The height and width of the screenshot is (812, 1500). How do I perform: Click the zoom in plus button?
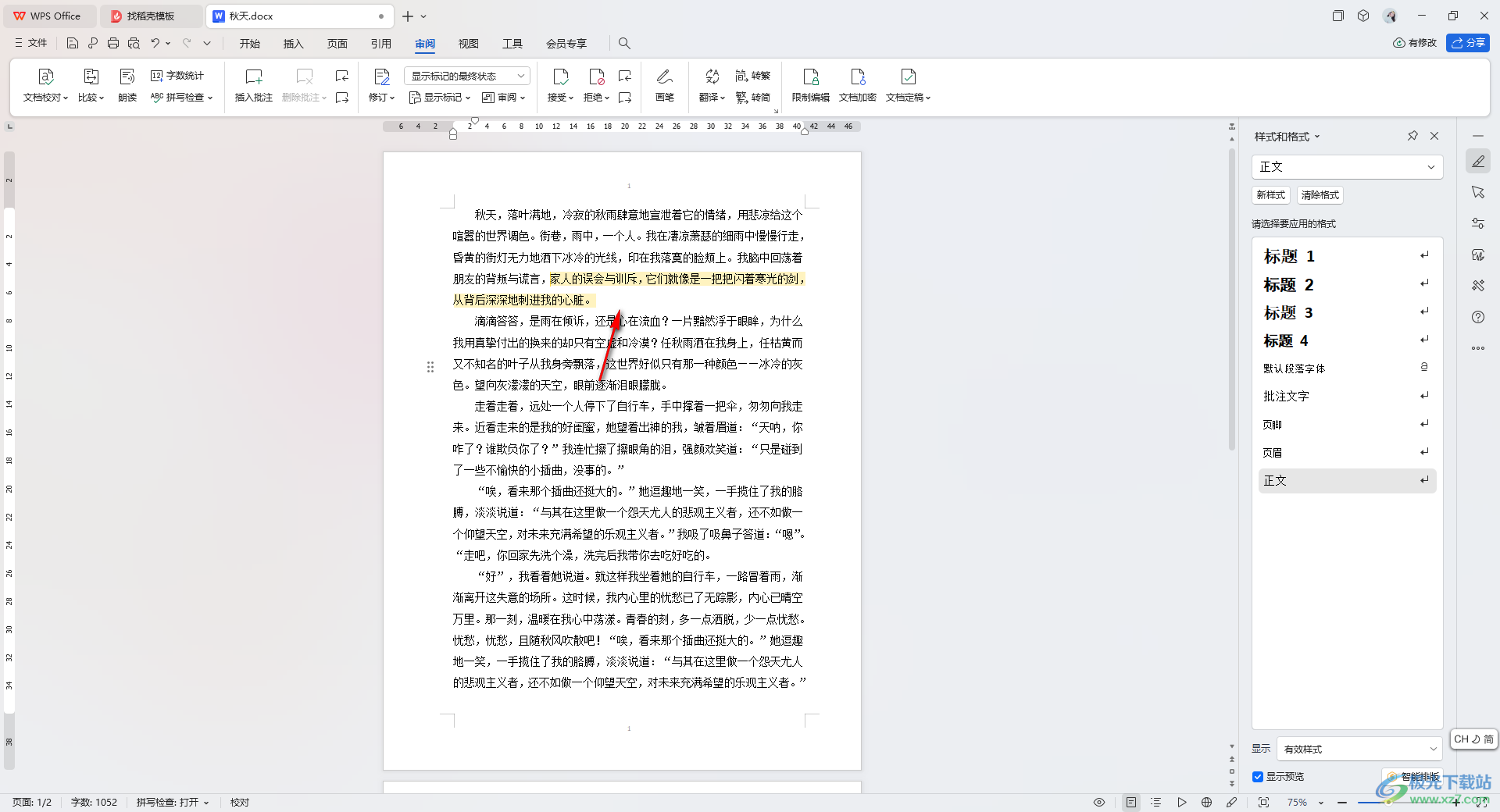click(1456, 802)
